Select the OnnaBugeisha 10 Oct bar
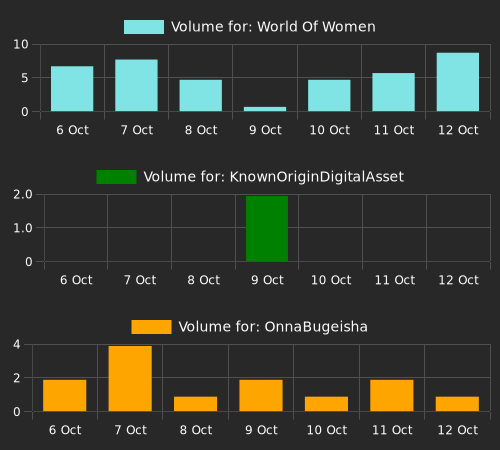500x450 pixels. click(x=326, y=404)
